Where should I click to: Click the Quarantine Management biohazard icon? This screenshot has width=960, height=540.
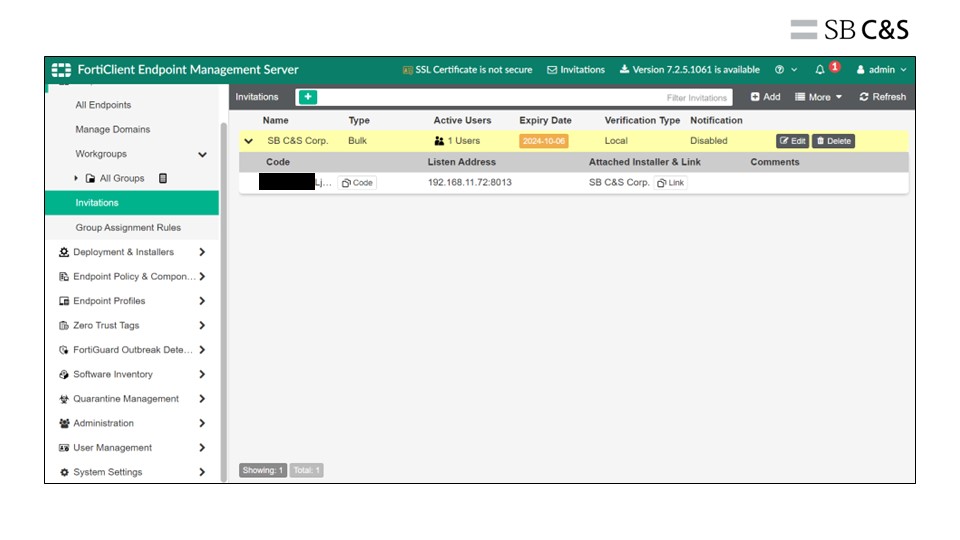(x=64, y=399)
